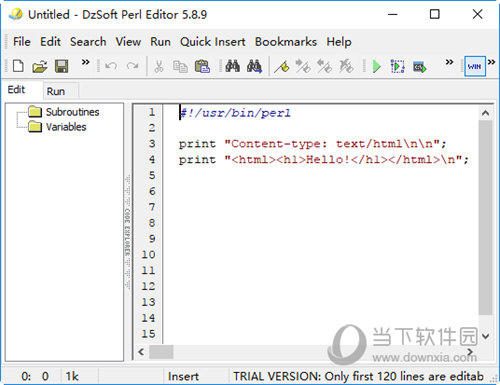The width and height of the screenshot is (500, 385).
Task: Click the Save floppy disk icon
Action: (62, 66)
